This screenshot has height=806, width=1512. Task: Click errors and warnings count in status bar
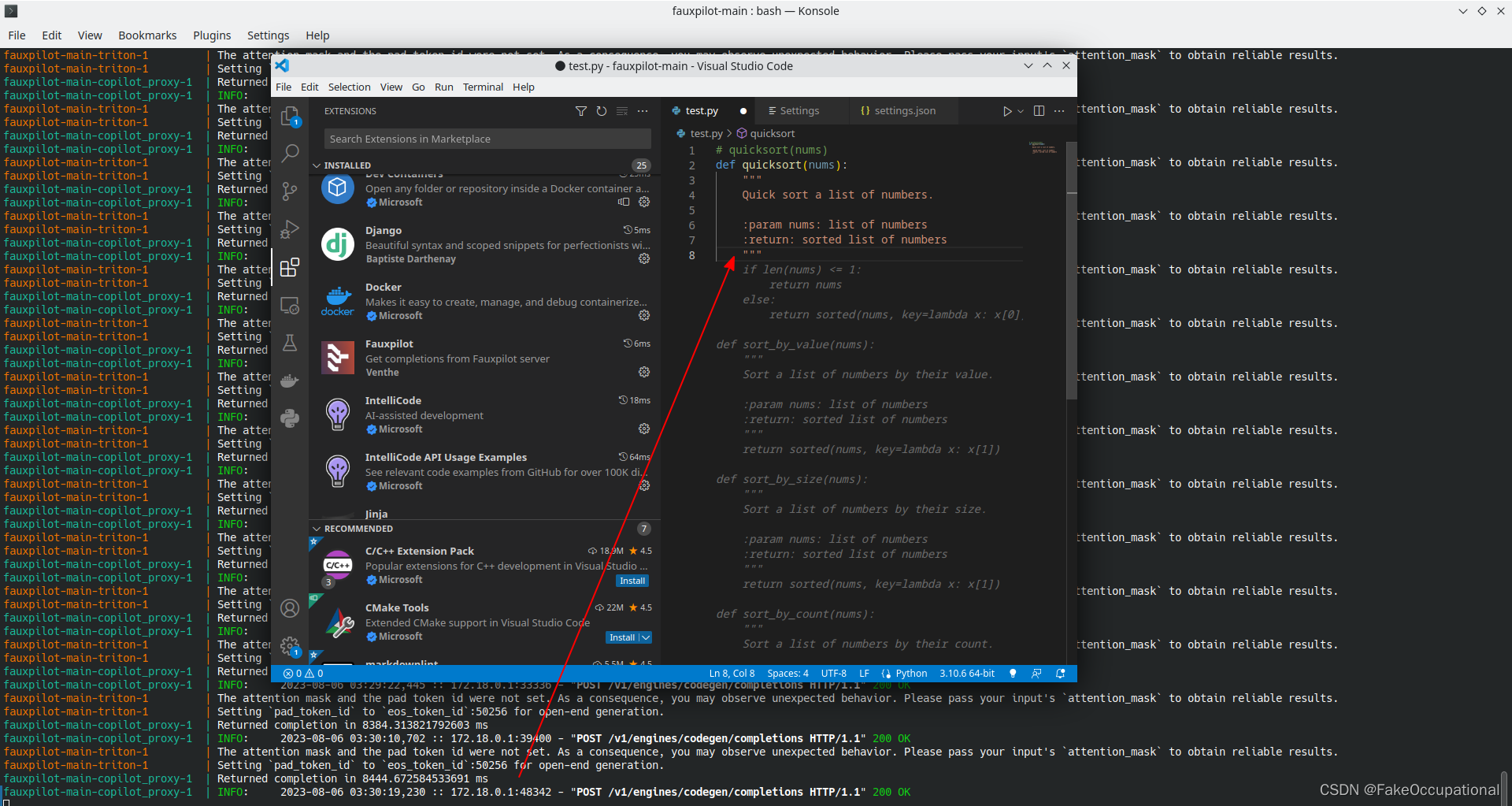[x=303, y=674]
